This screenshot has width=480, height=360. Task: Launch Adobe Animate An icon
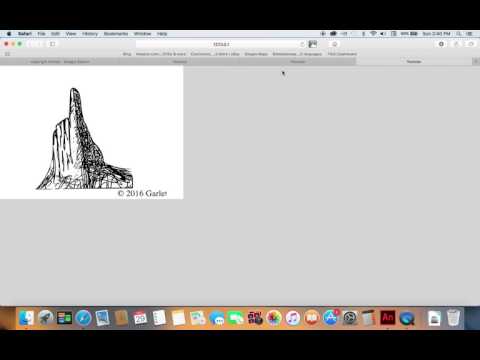click(388, 318)
